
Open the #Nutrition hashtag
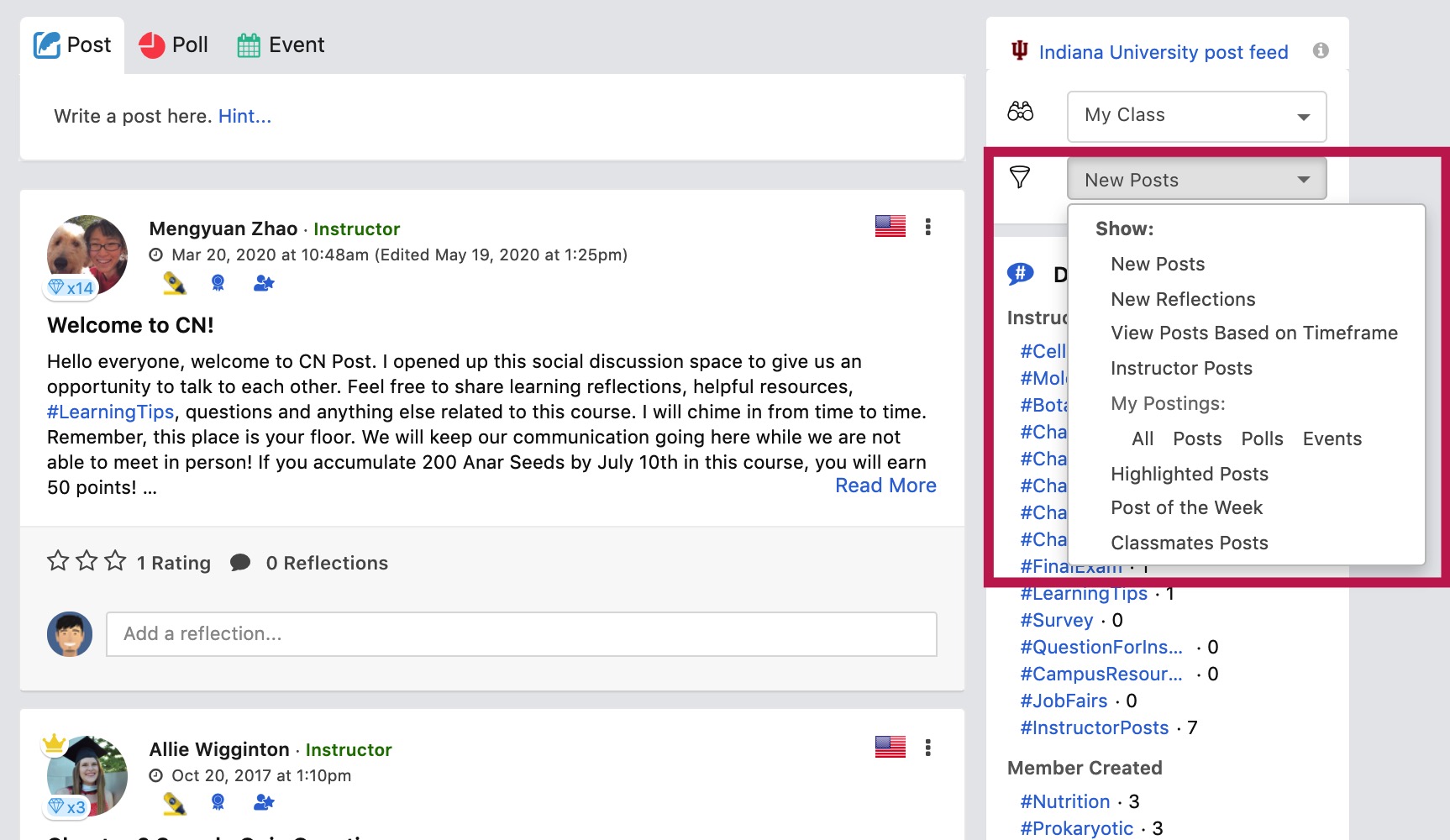coord(1064,802)
